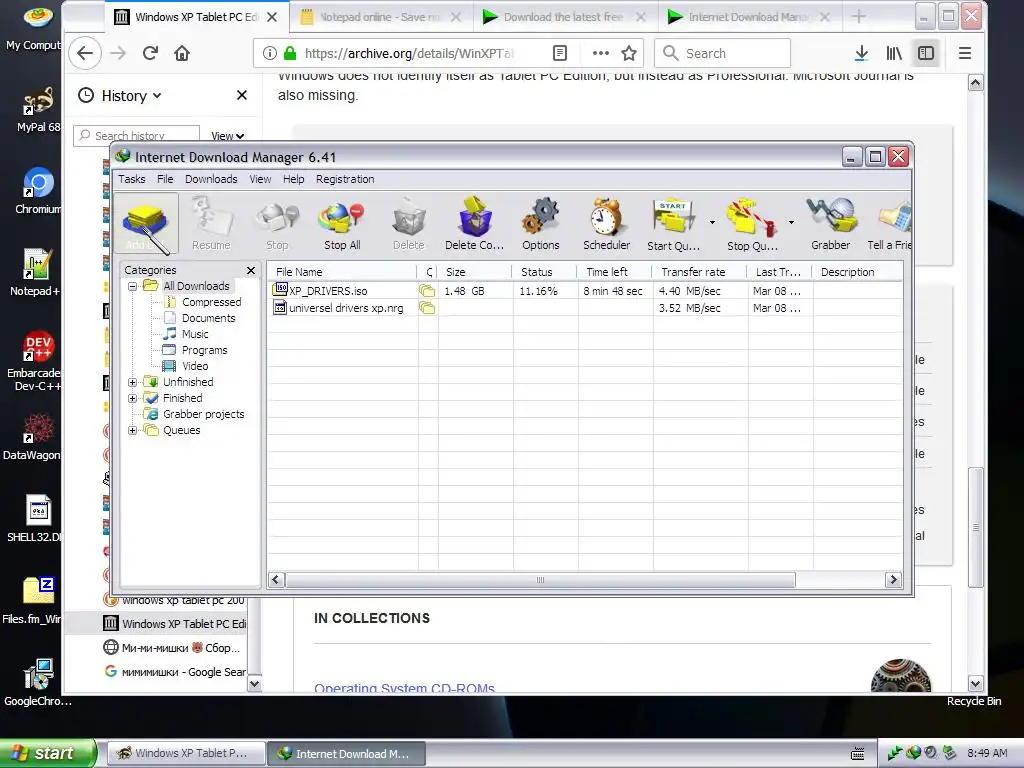The width and height of the screenshot is (1024, 768).
Task: Select the XP_DRIVERS.iso download row
Action: [585, 291]
